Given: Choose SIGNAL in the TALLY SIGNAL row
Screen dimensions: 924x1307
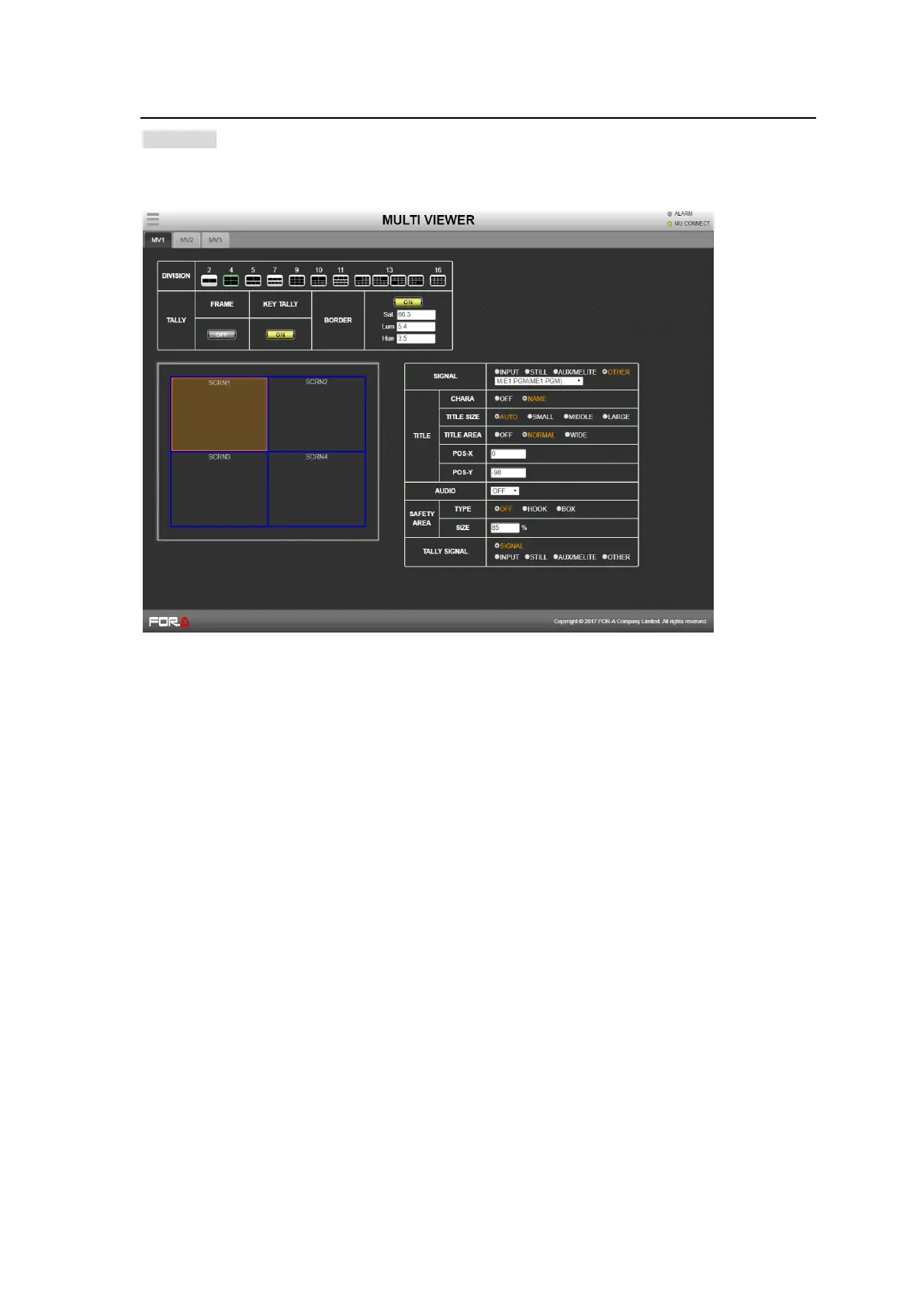Looking at the screenshot, I should [510, 546].
